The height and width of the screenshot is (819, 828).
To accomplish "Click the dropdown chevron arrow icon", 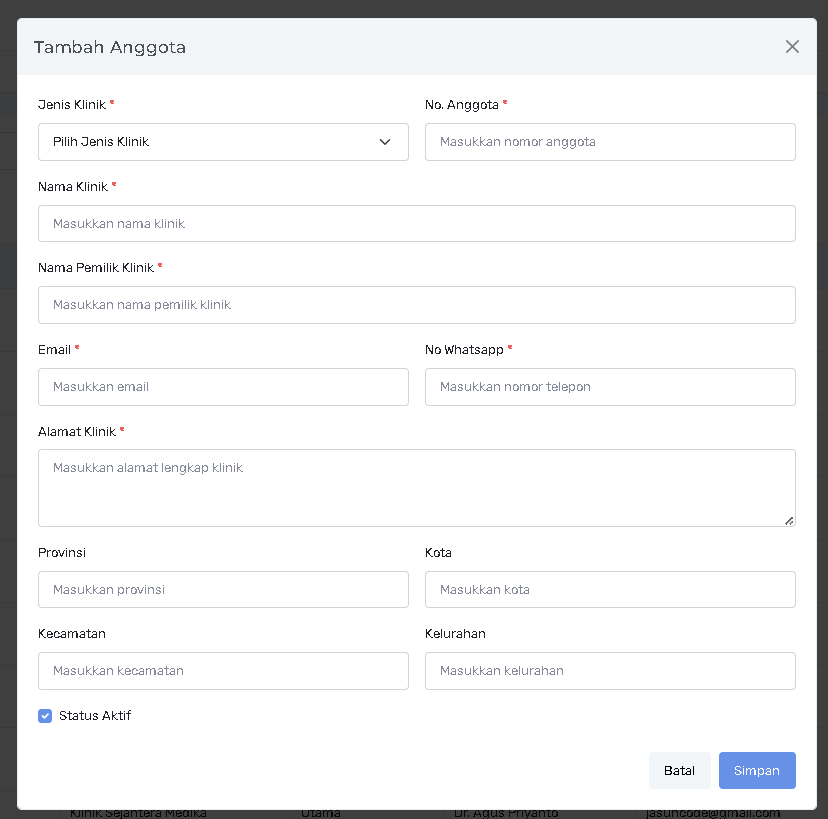I will click(385, 142).
